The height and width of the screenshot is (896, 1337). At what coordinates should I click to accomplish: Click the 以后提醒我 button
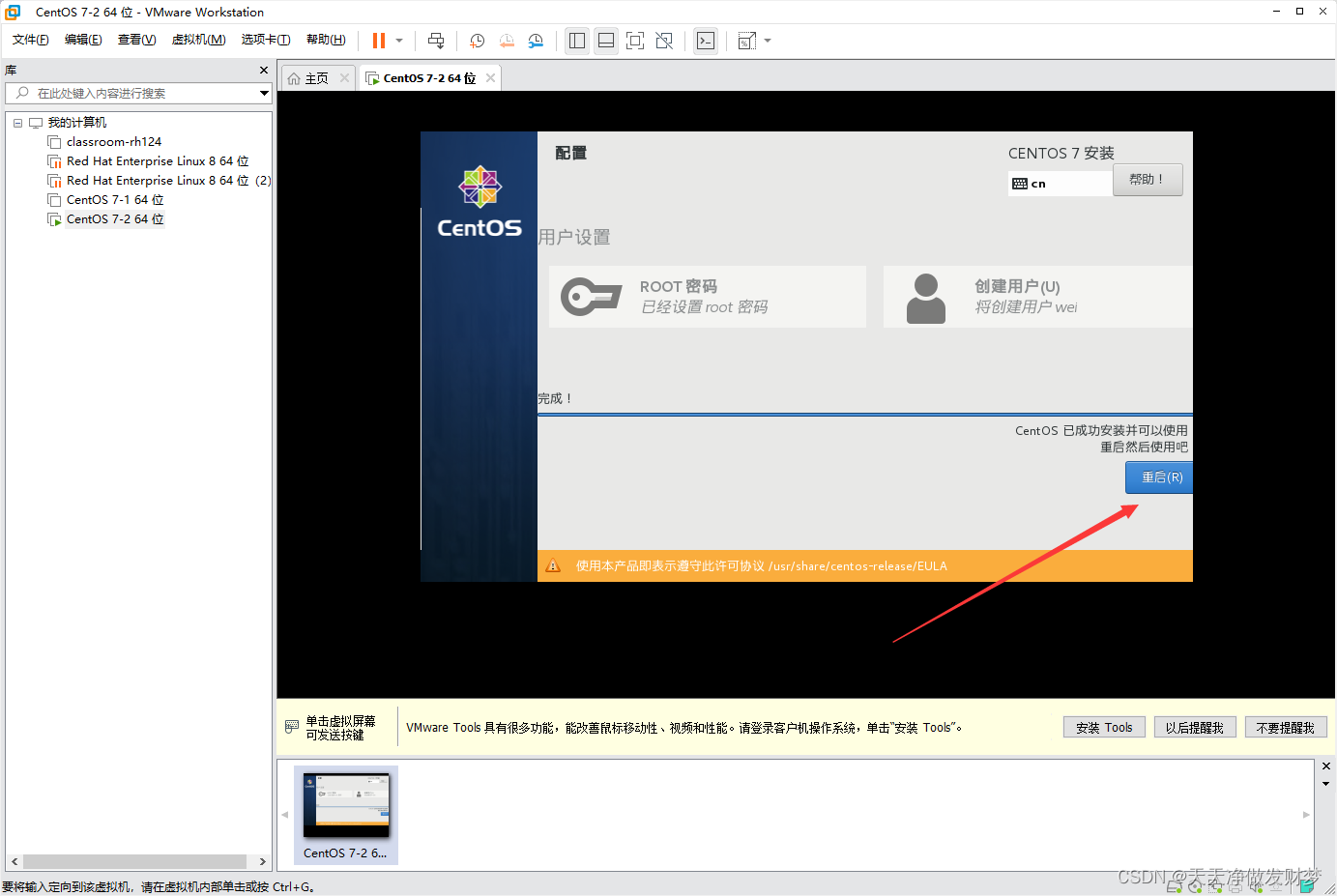coord(1195,728)
